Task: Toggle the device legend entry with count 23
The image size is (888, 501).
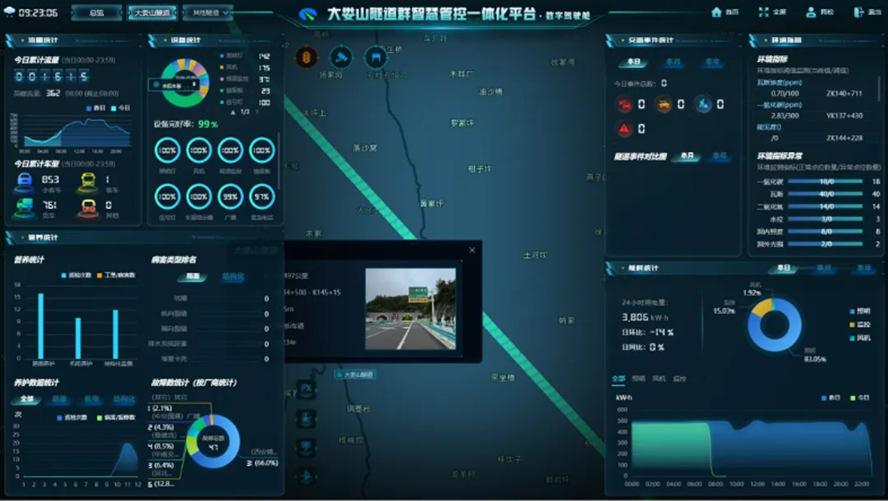Action: (245, 91)
